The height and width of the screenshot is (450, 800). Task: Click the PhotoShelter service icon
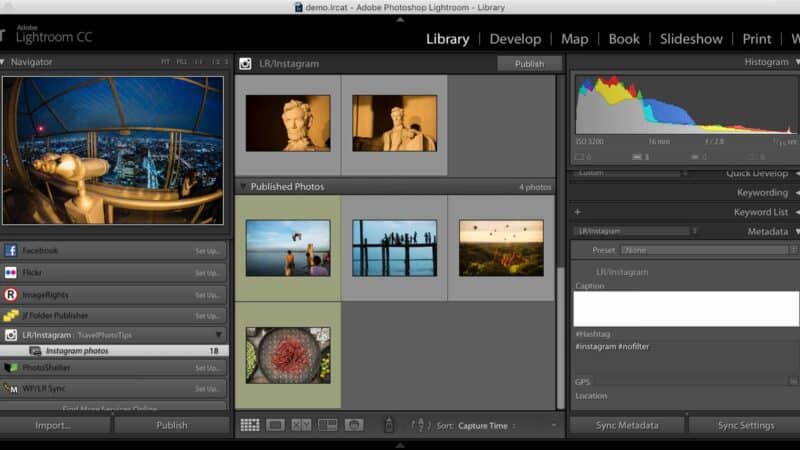click(x=11, y=367)
